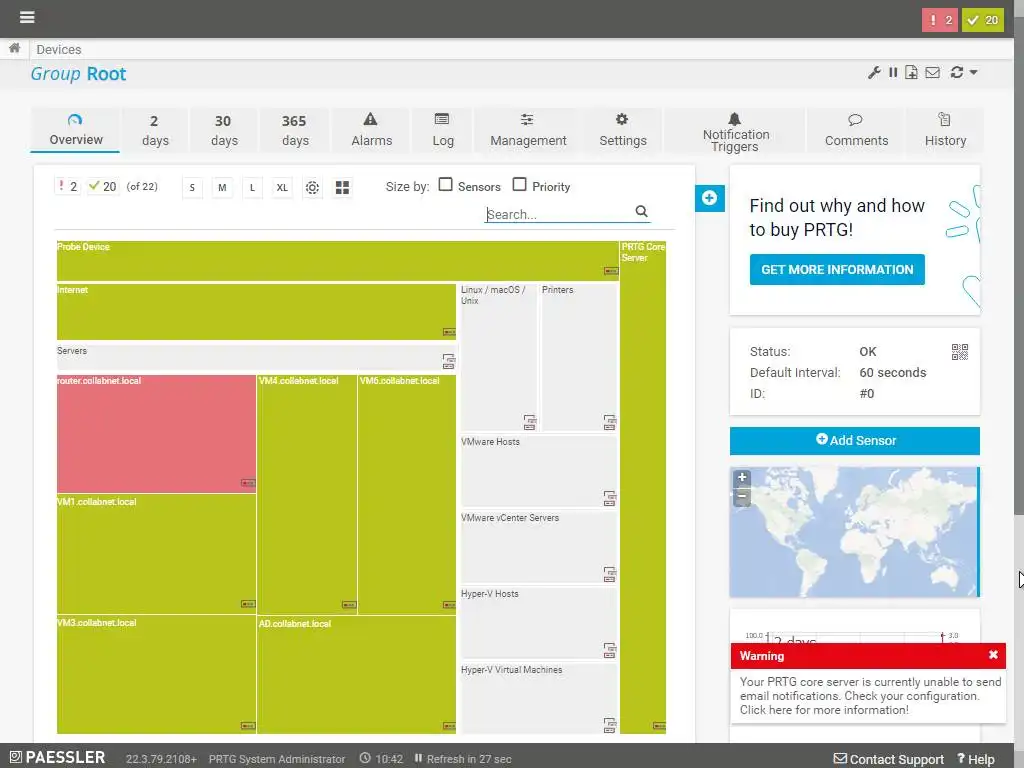1024x768 pixels.
Task: Click the Hyper-V Hosts group icon
Action: click(609, 650)
